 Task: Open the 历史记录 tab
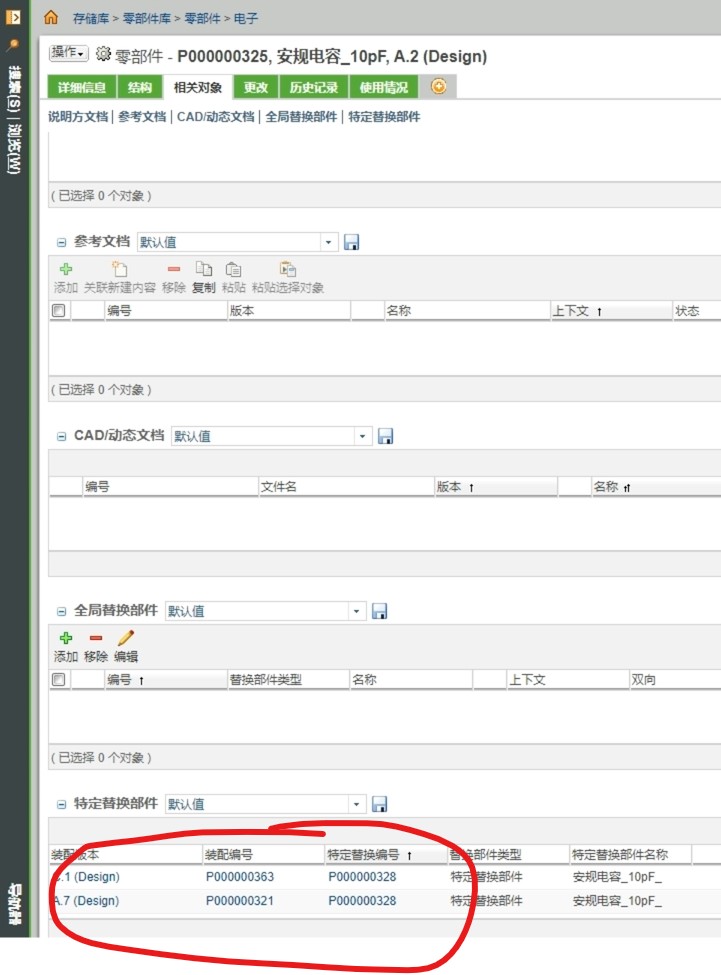click(x=314, y=87)
